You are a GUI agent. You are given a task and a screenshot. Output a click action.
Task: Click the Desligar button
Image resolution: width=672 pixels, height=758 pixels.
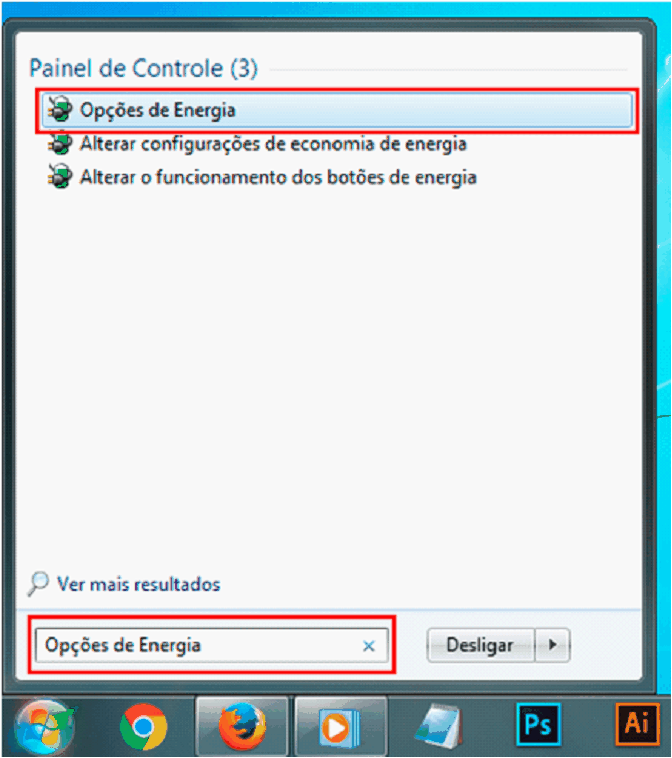tap(481, 645)
